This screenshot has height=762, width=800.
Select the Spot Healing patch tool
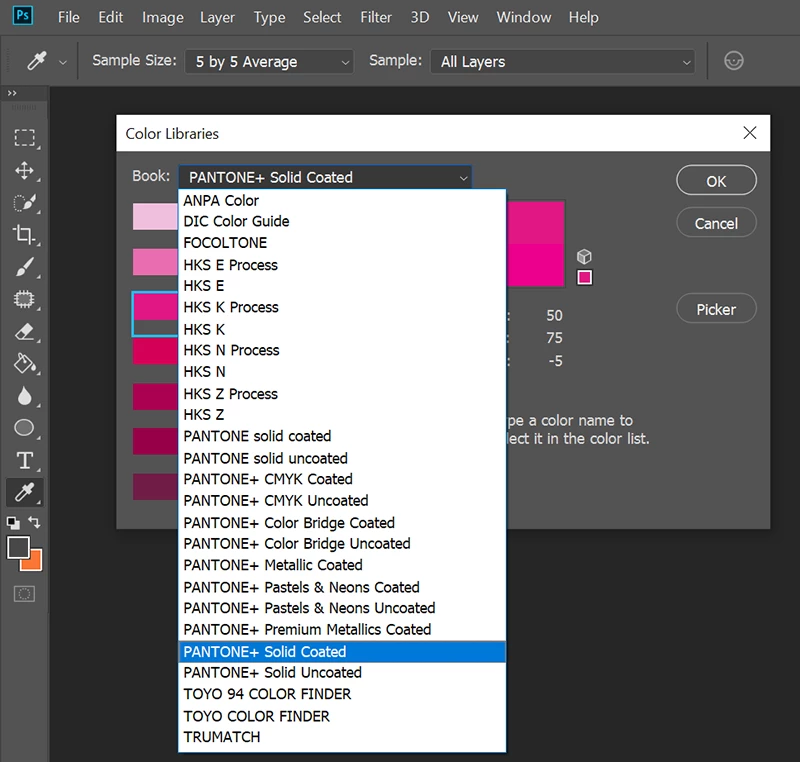[24, 299]
